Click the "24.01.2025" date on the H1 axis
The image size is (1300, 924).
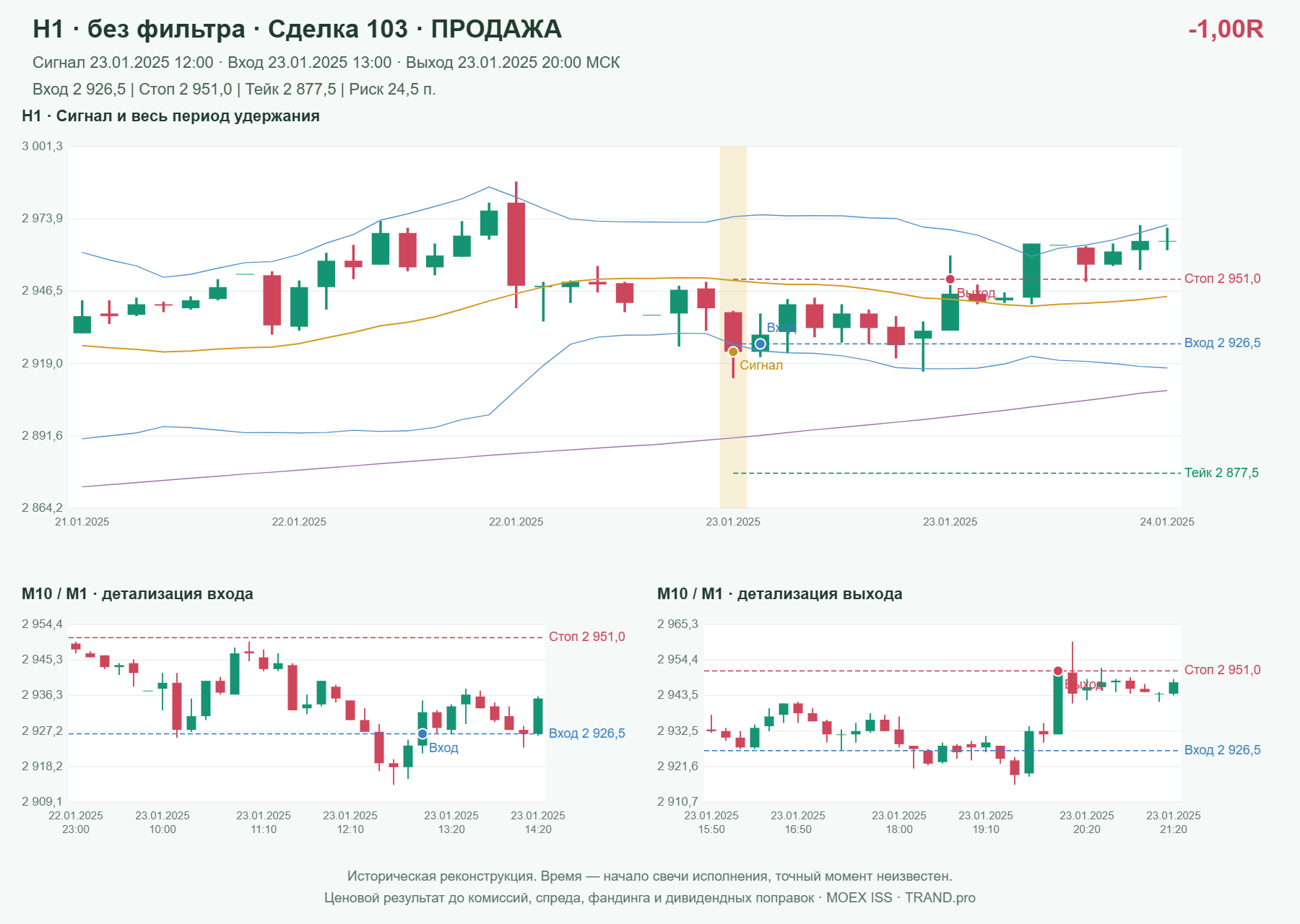coord(1167,522)
